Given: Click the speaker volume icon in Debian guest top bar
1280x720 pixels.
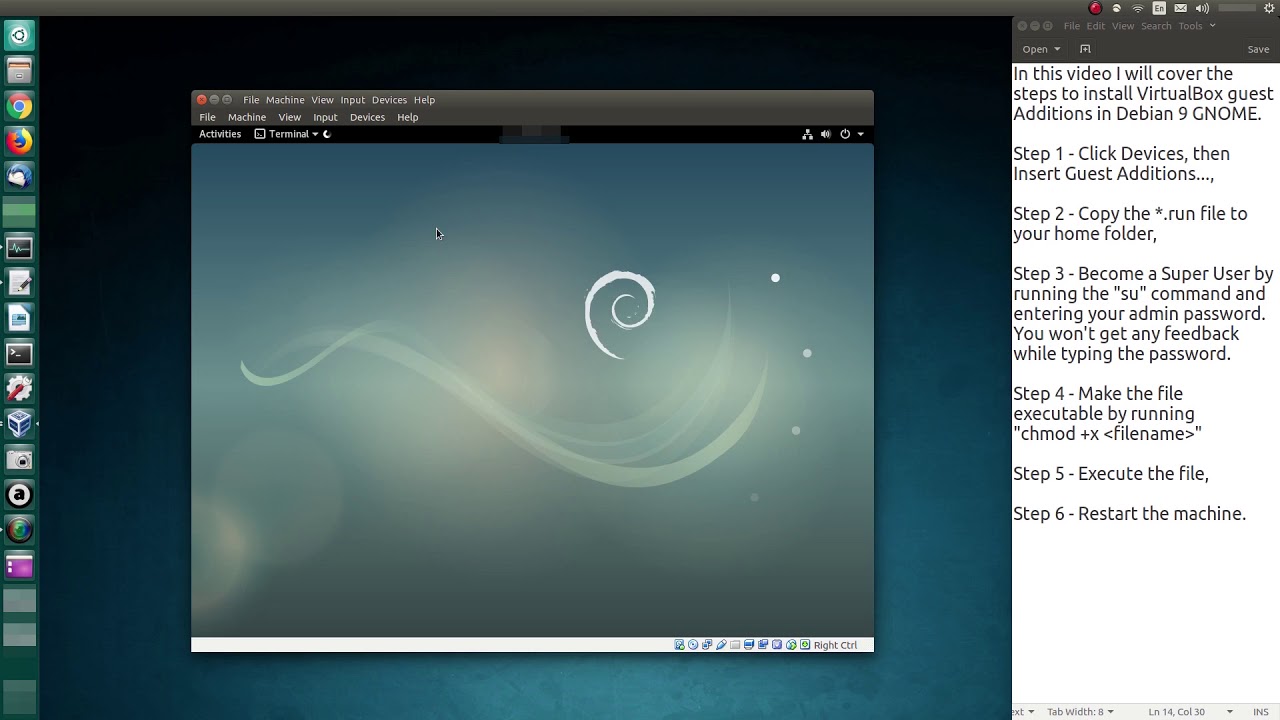Looking at the screenshot, I should click(826, 134).
